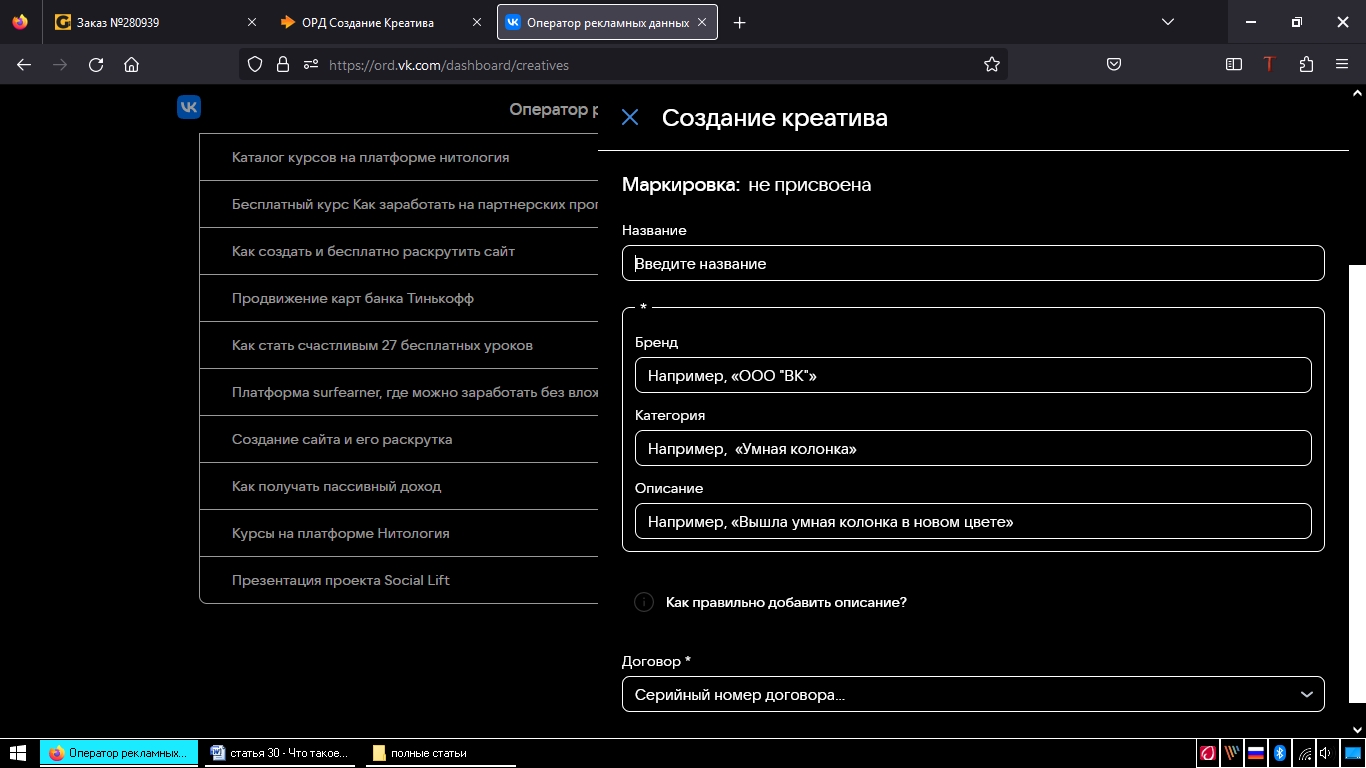Screen dimensions: 1366x768
Task: Open the tracking protection shield icon
Action: [x=255, y=65]
